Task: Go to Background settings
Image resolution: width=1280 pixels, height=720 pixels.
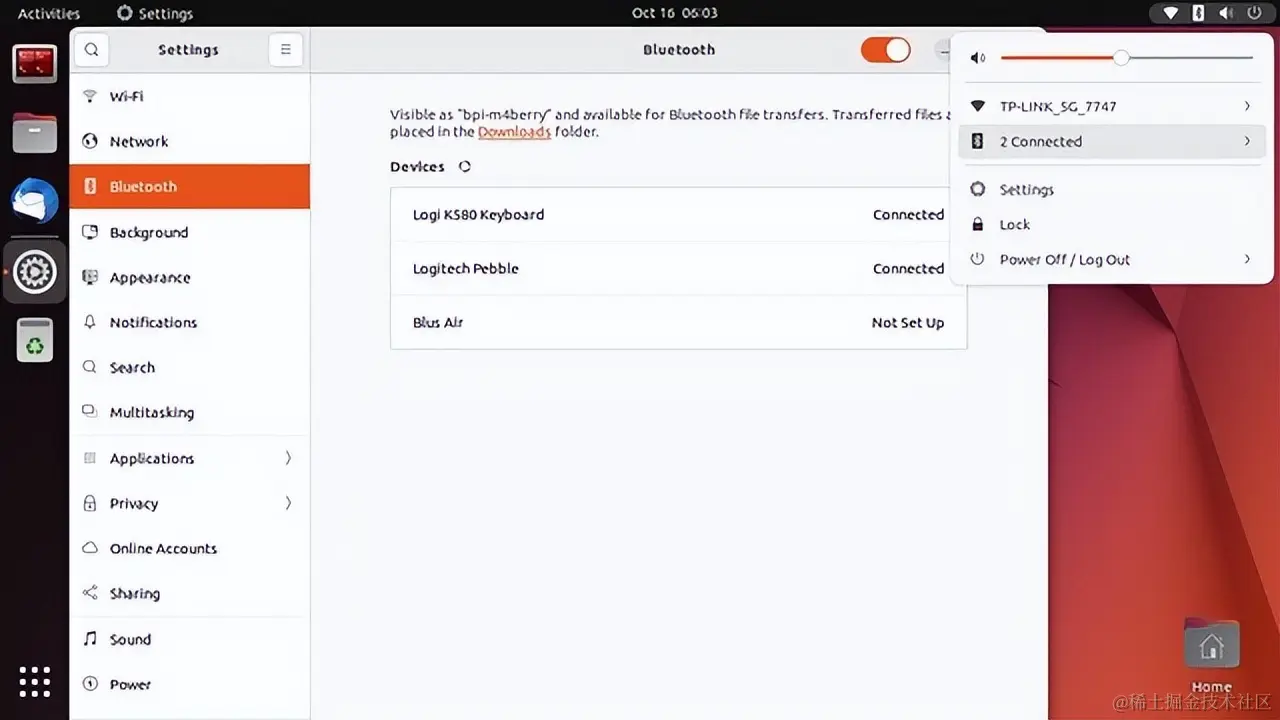Action: click(x=190, y=232)
